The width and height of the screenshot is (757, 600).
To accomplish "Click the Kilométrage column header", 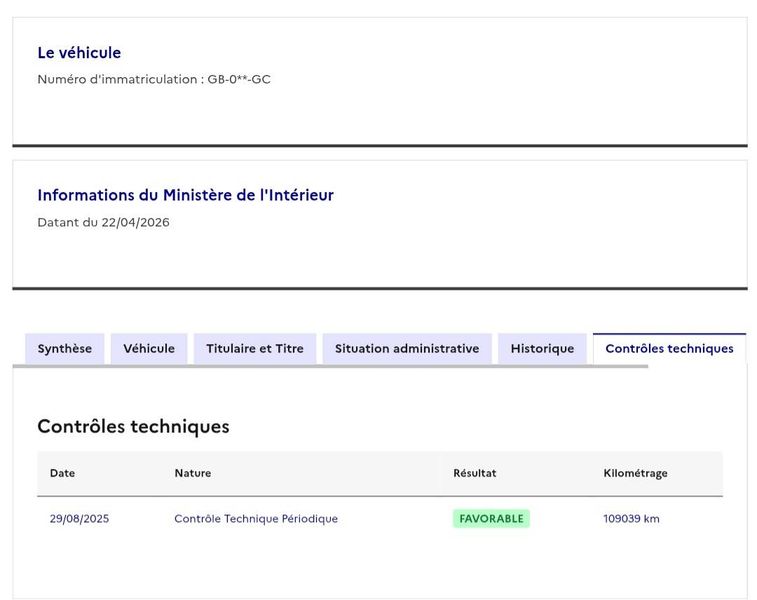I will [635, 473].
